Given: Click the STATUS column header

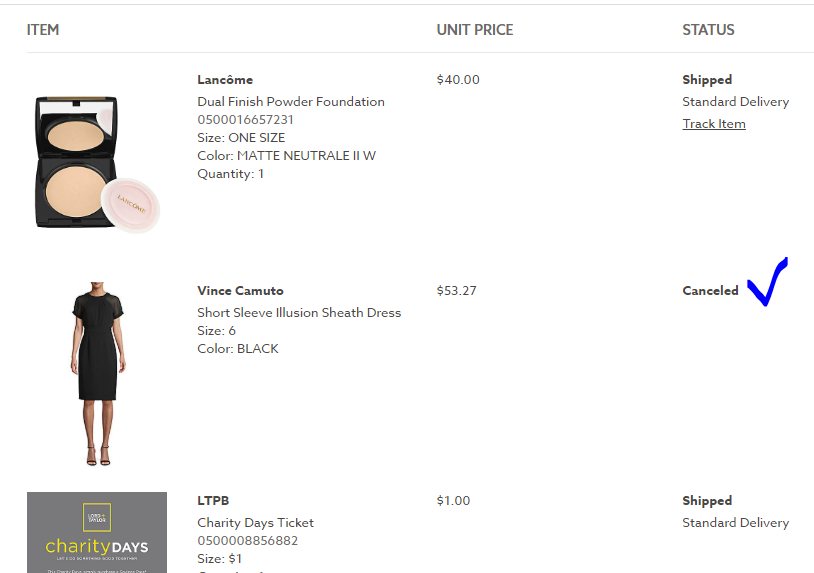Looking at the screenshot, I should pos(708,30).
